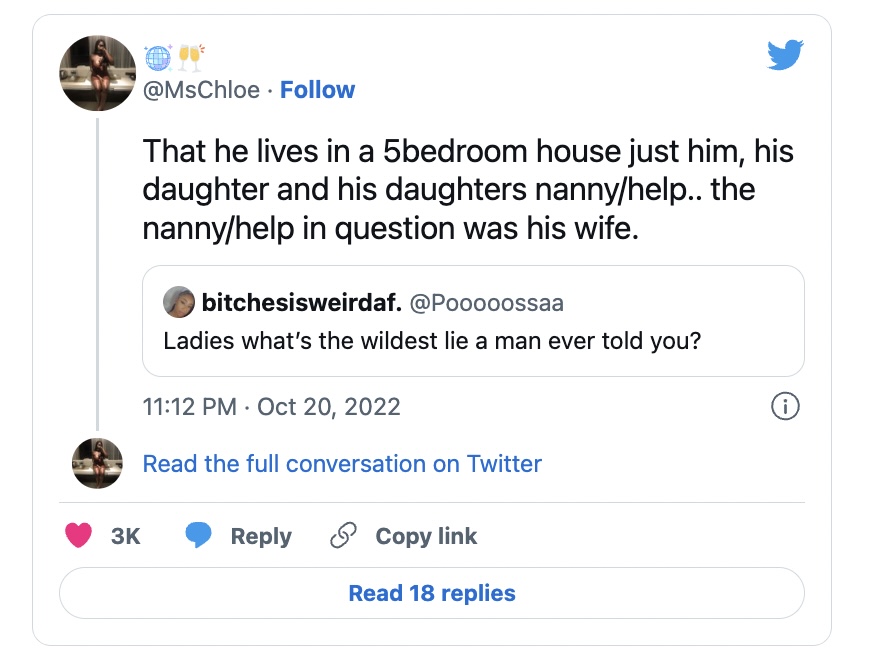Click the Reply text label
Viewport: 878px width, 660px height.
261,536
